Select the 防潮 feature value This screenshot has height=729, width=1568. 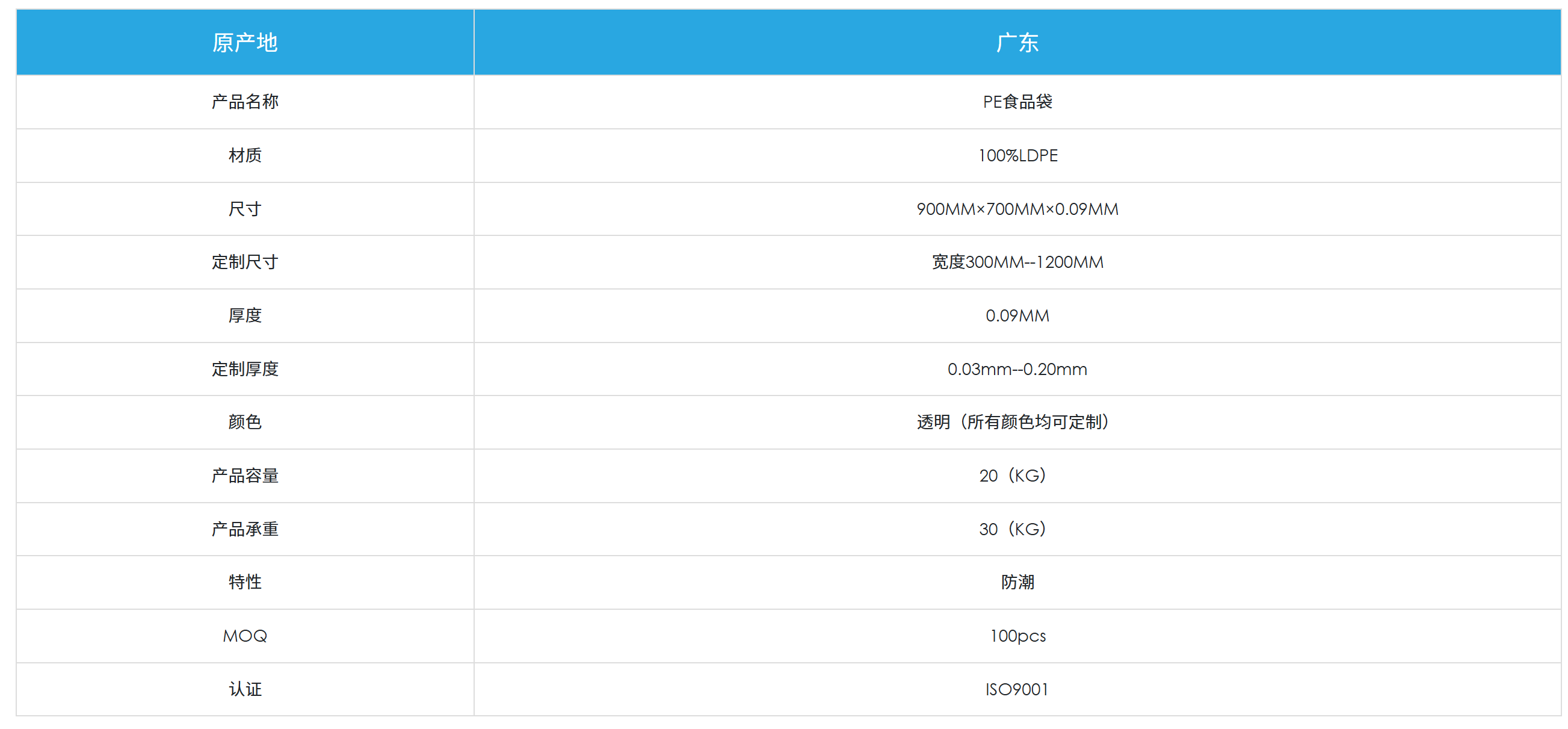(1017, 582)
